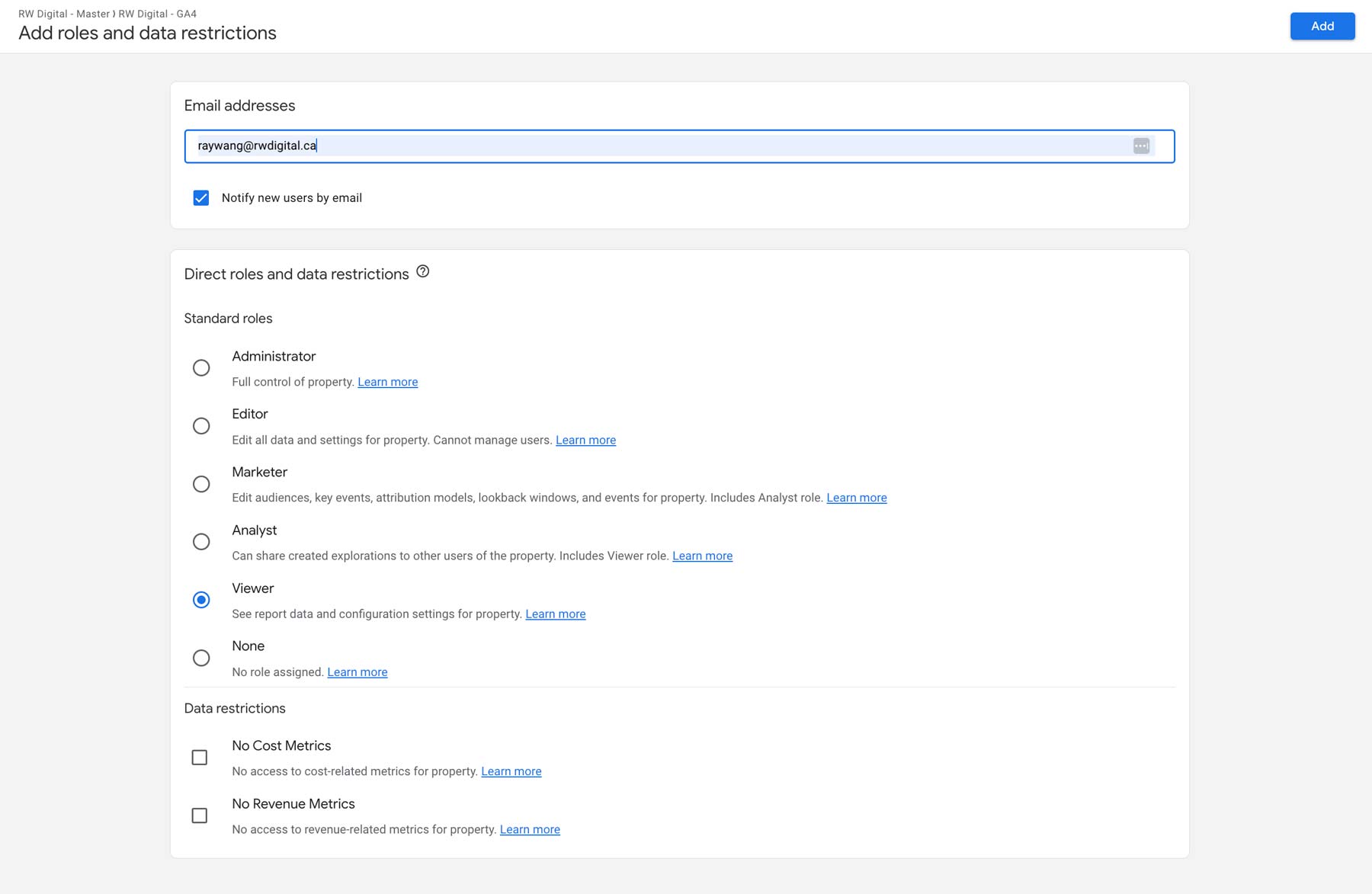Select the Editor role
Screen dimensions: 1372x894
(201, 426)
